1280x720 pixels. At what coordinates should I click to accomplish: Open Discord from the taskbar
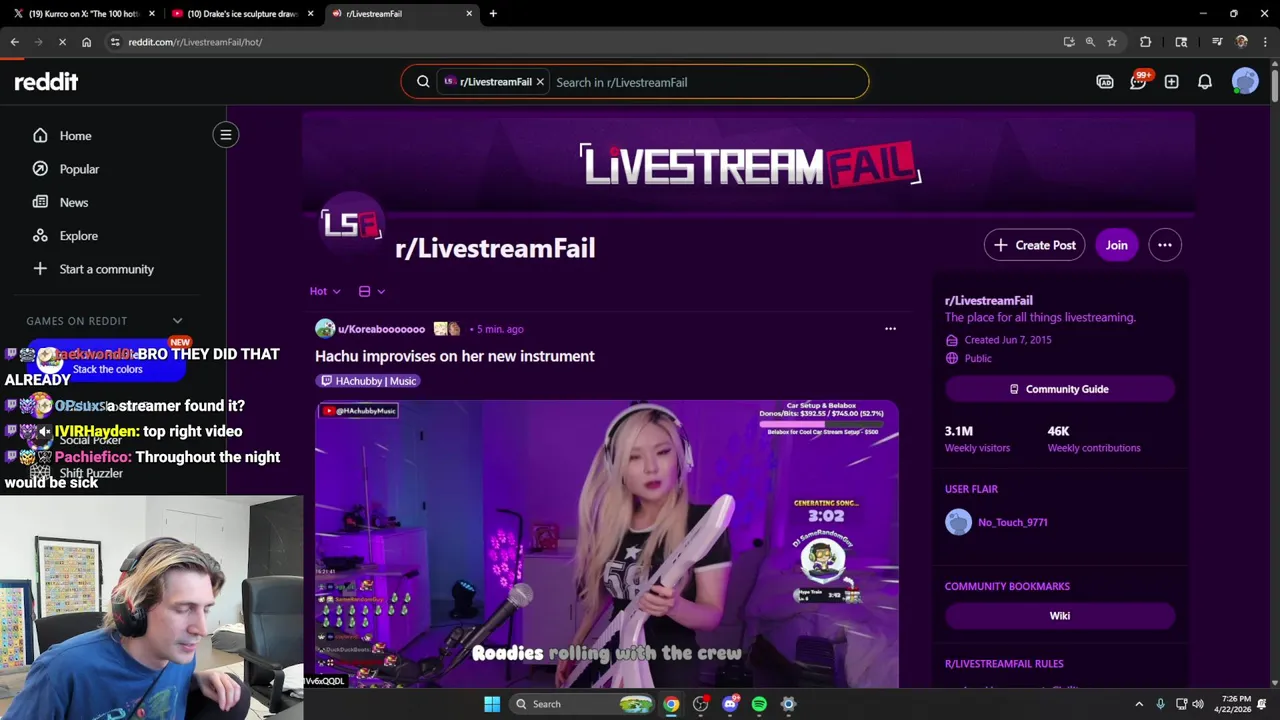pyautogui.click(x=730, y=704)
